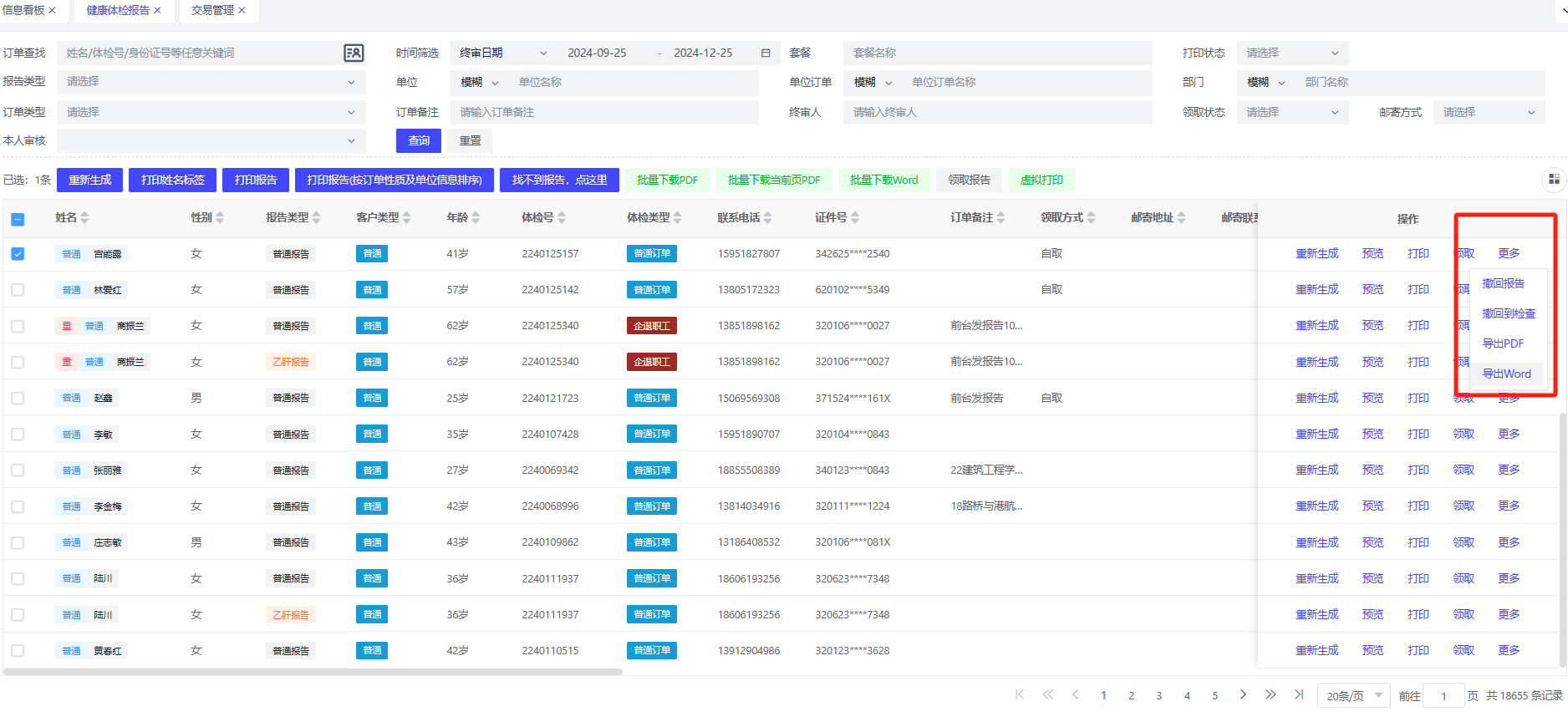This screenshot has width=1568, height=722.
Task: Open the 单位 模糊 match-mode dropdown
Action: tap(480, 82)
